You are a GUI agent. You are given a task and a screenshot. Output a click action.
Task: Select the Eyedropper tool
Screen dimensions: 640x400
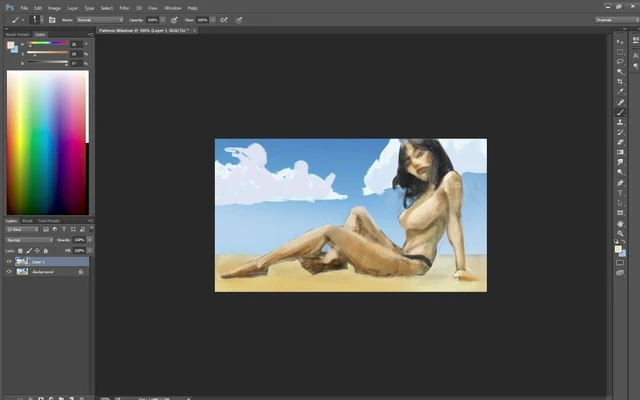tap(620, 92)
